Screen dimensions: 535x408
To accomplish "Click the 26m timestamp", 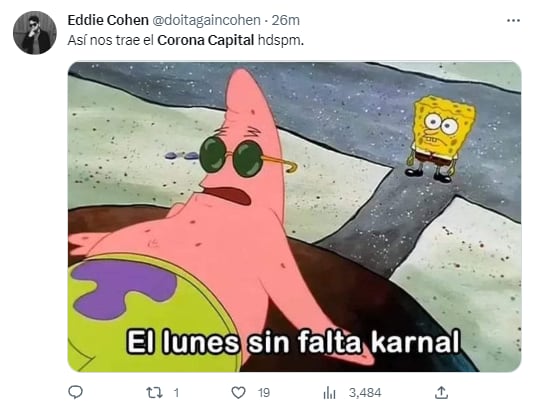I will [286, 20].
